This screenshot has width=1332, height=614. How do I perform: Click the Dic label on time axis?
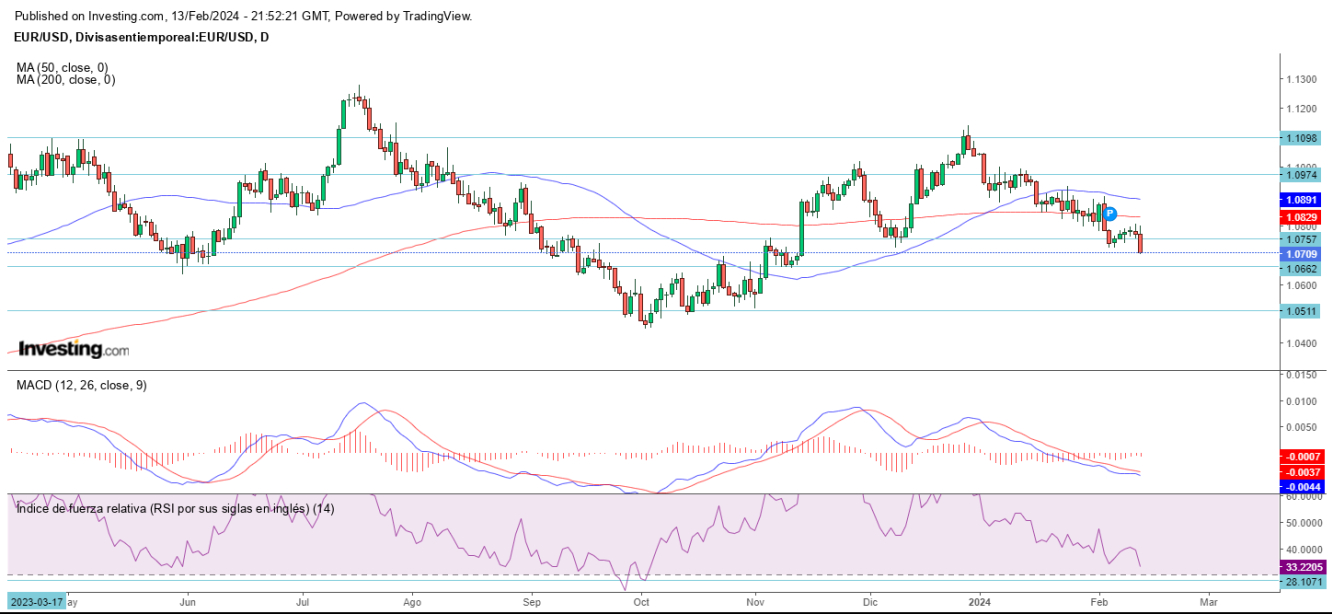click(x=869, y=603)
